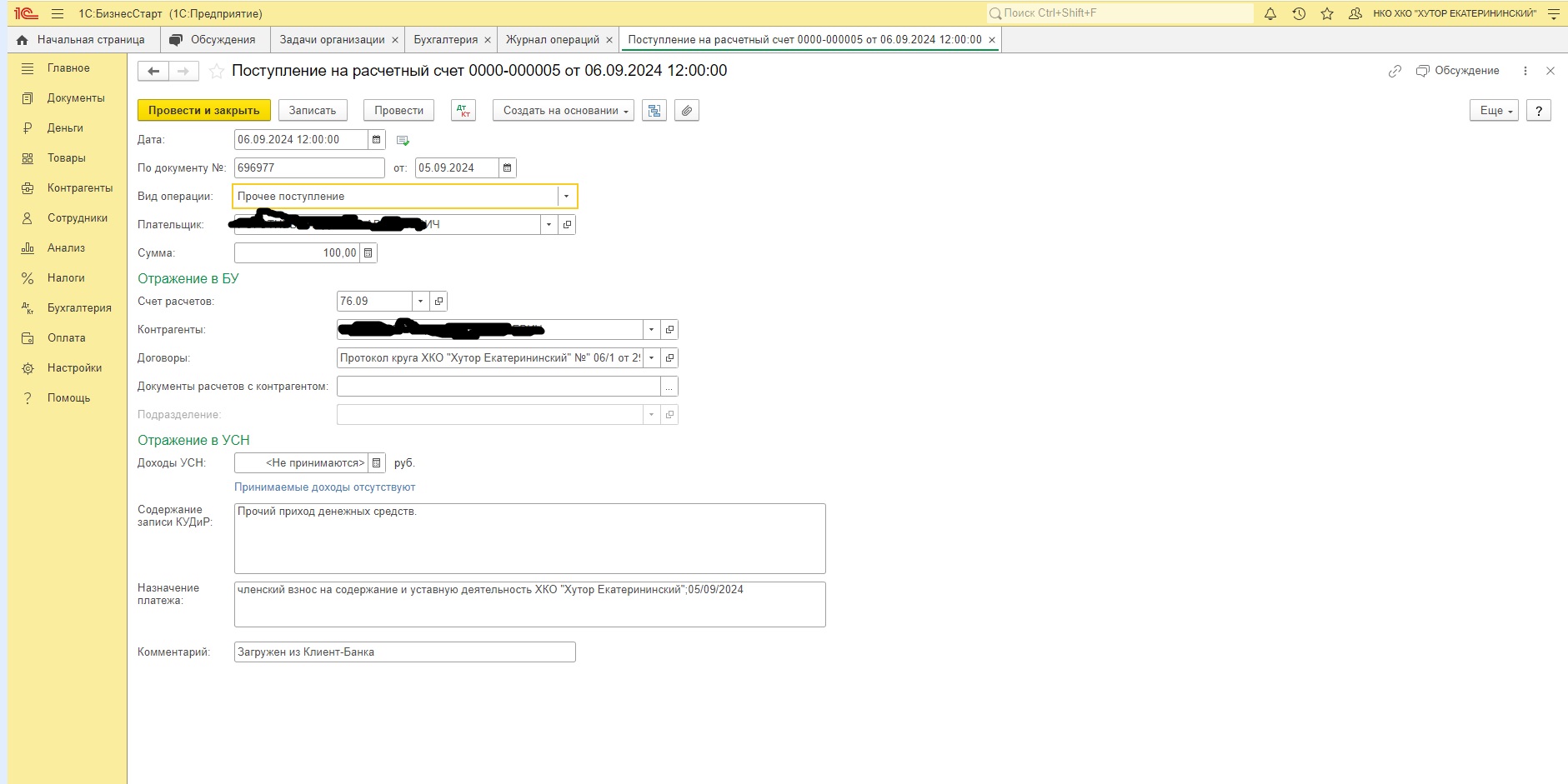Open the Сотрудники sidebar section
Screen dimensions: 1568x784
click(x=68, y=218)
